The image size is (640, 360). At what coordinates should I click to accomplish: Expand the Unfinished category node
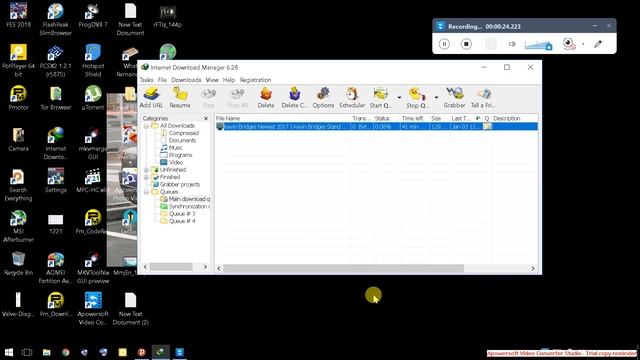[146, 170]
